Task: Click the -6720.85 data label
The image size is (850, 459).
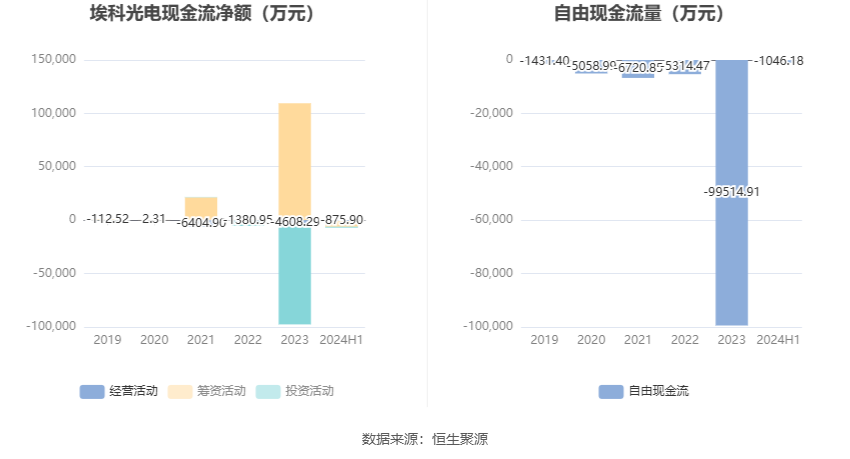Action: point(640,68)
